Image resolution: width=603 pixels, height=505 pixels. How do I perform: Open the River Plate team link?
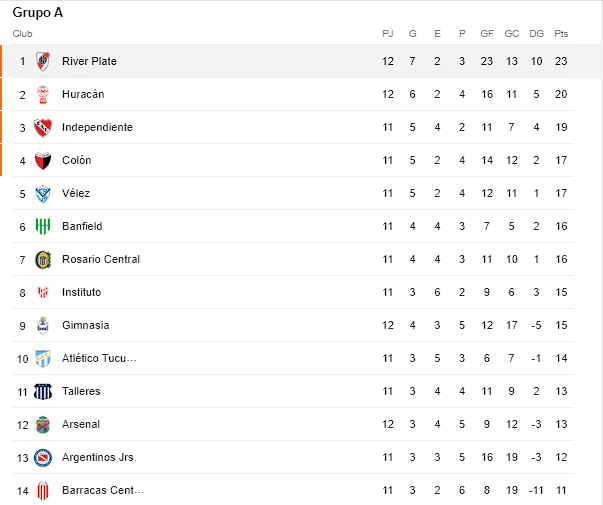[89, 61]
